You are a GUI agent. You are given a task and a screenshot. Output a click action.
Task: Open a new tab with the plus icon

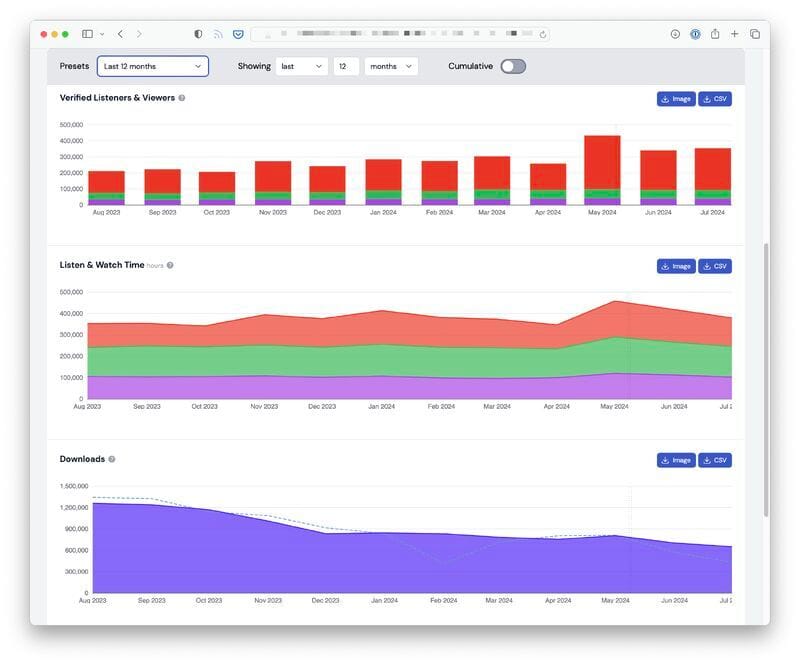[x=735, y=34]
